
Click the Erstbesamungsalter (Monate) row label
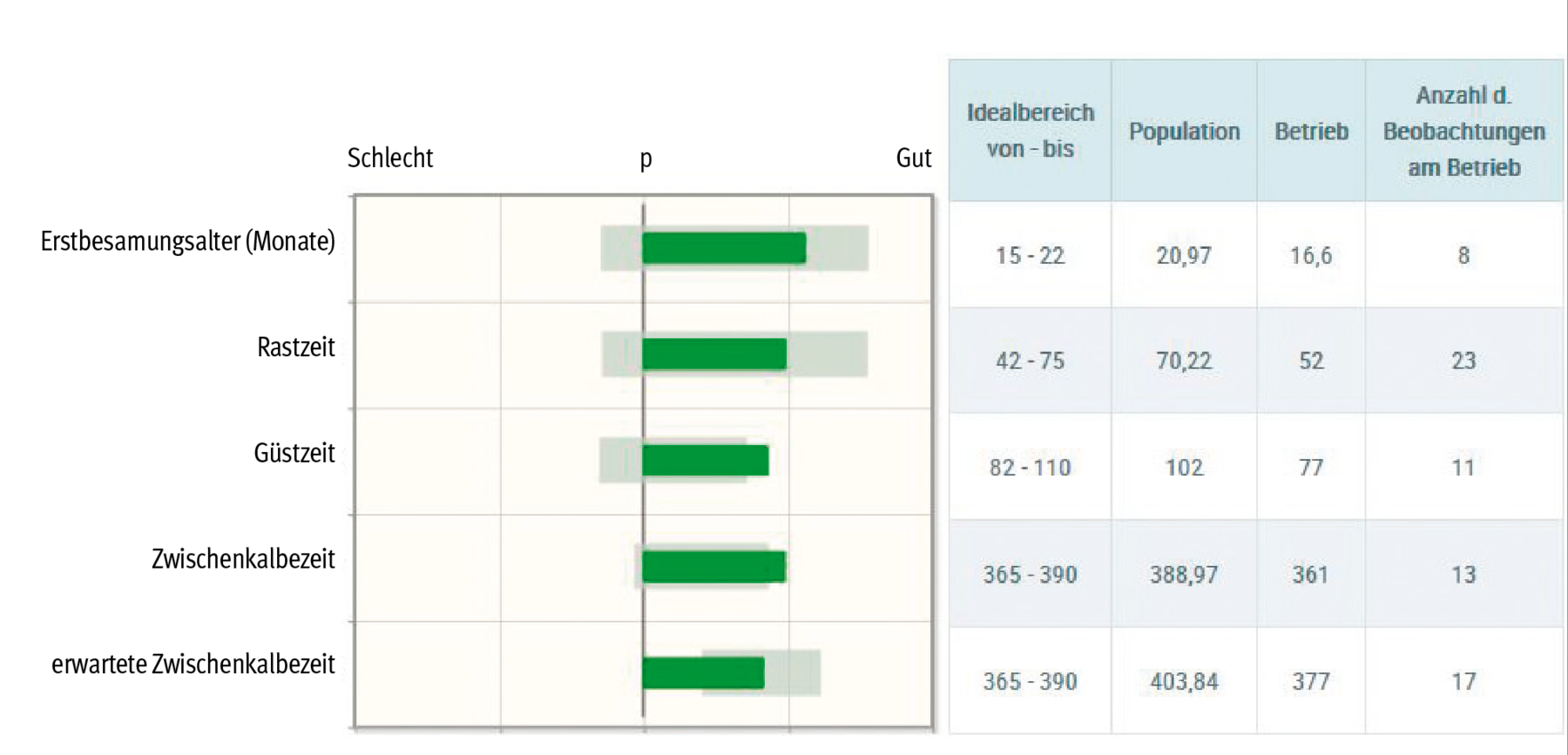click(x=187, y=241)
